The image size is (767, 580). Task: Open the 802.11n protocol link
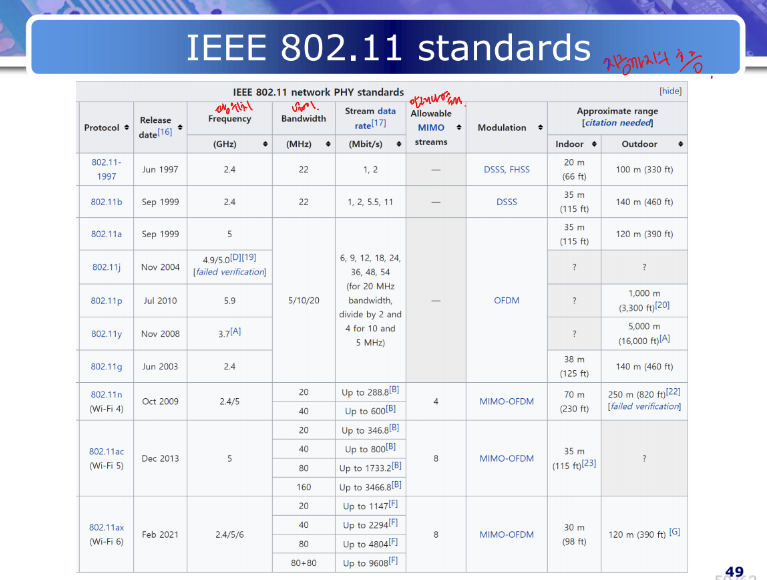point(106,394)
